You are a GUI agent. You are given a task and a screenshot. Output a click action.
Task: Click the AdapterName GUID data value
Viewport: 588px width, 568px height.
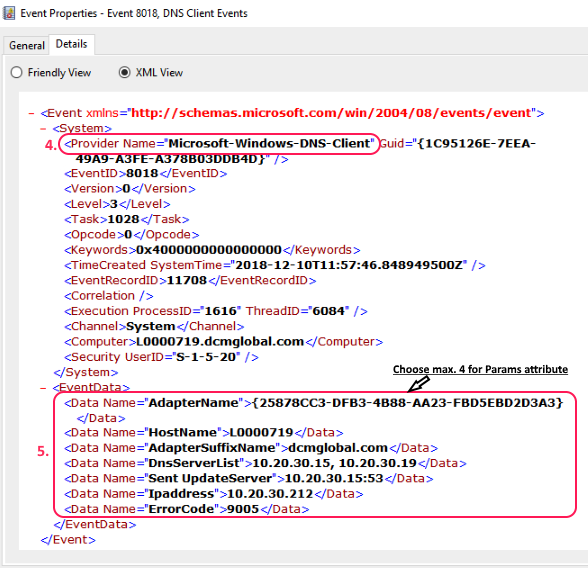[408, 403]
